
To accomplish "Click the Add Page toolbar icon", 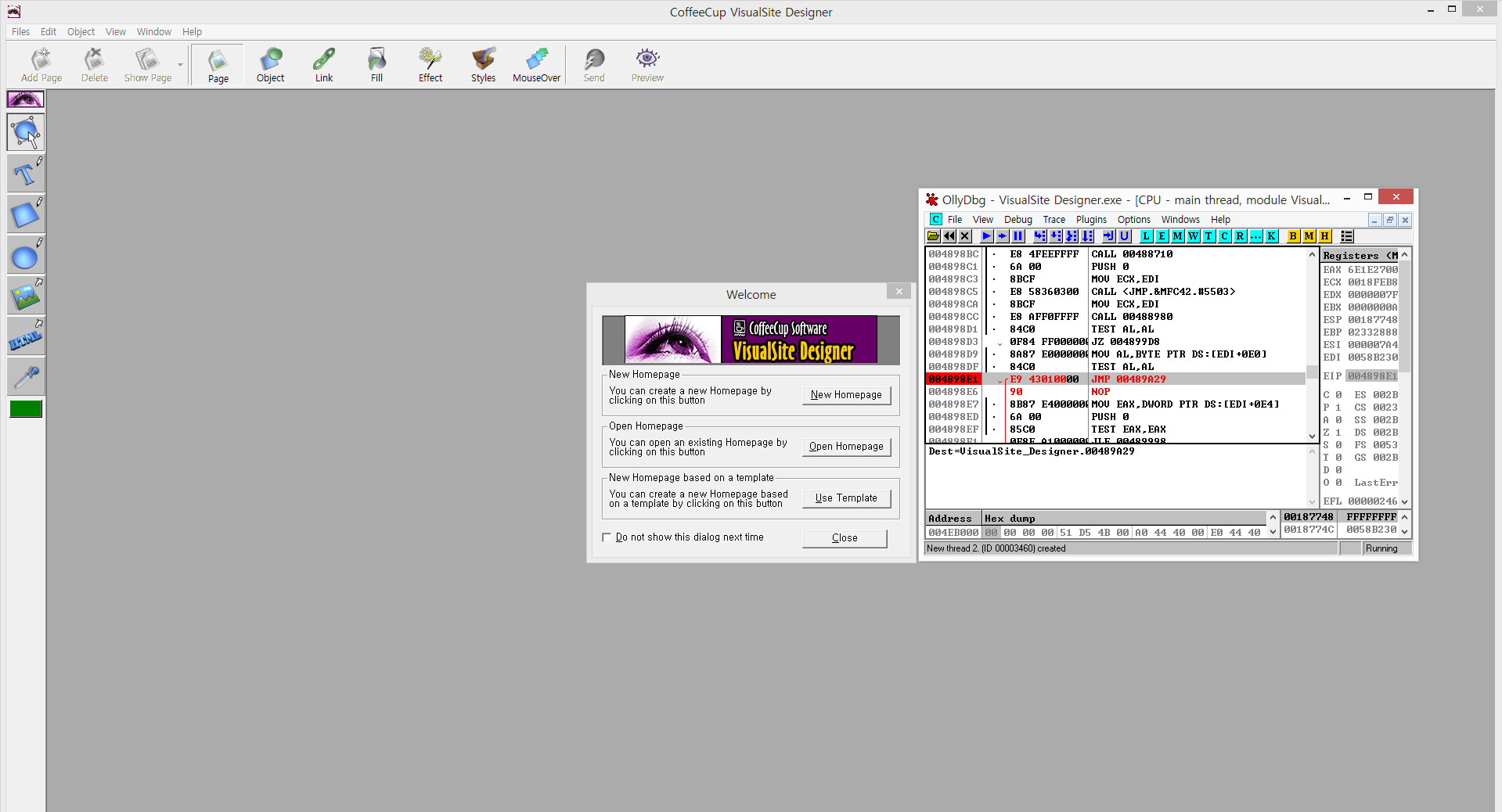I will click(x=41, y=65).
